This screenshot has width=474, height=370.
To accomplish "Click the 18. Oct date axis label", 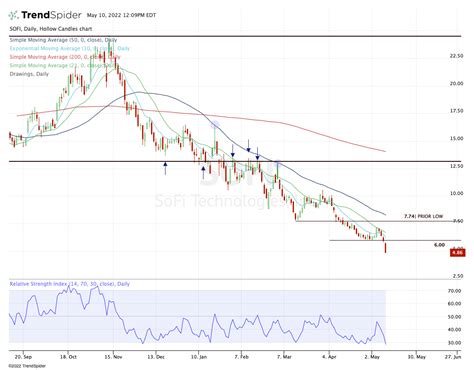I will pos(68,357).
